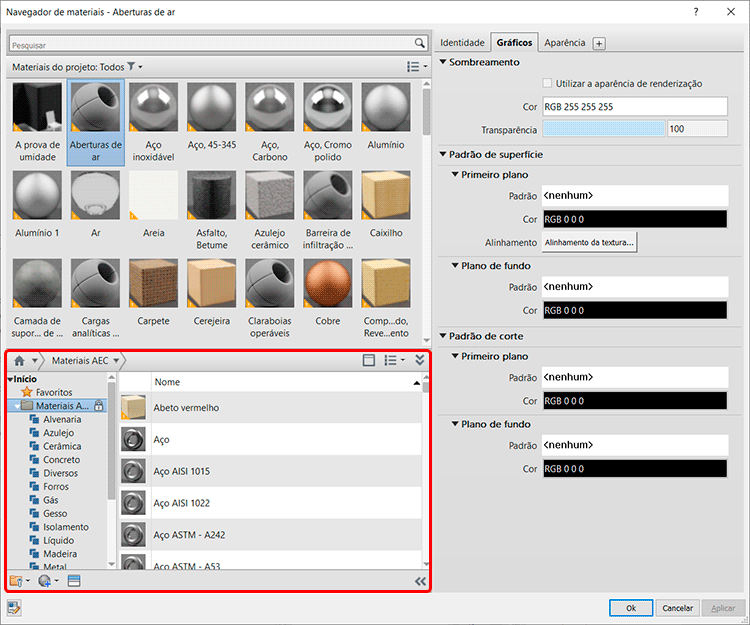Viewport: 750px width, 625px height.
Task: Click the Transparência slider bar
Action: 603,129
